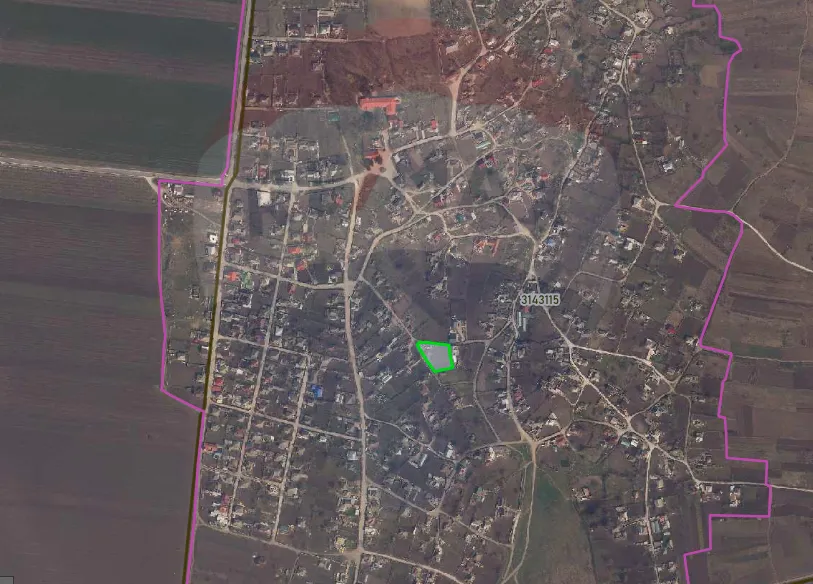Screen dimensions: 813x584
Task: Click the small blue-roofed building left of parcel
Action: [317, 391]
